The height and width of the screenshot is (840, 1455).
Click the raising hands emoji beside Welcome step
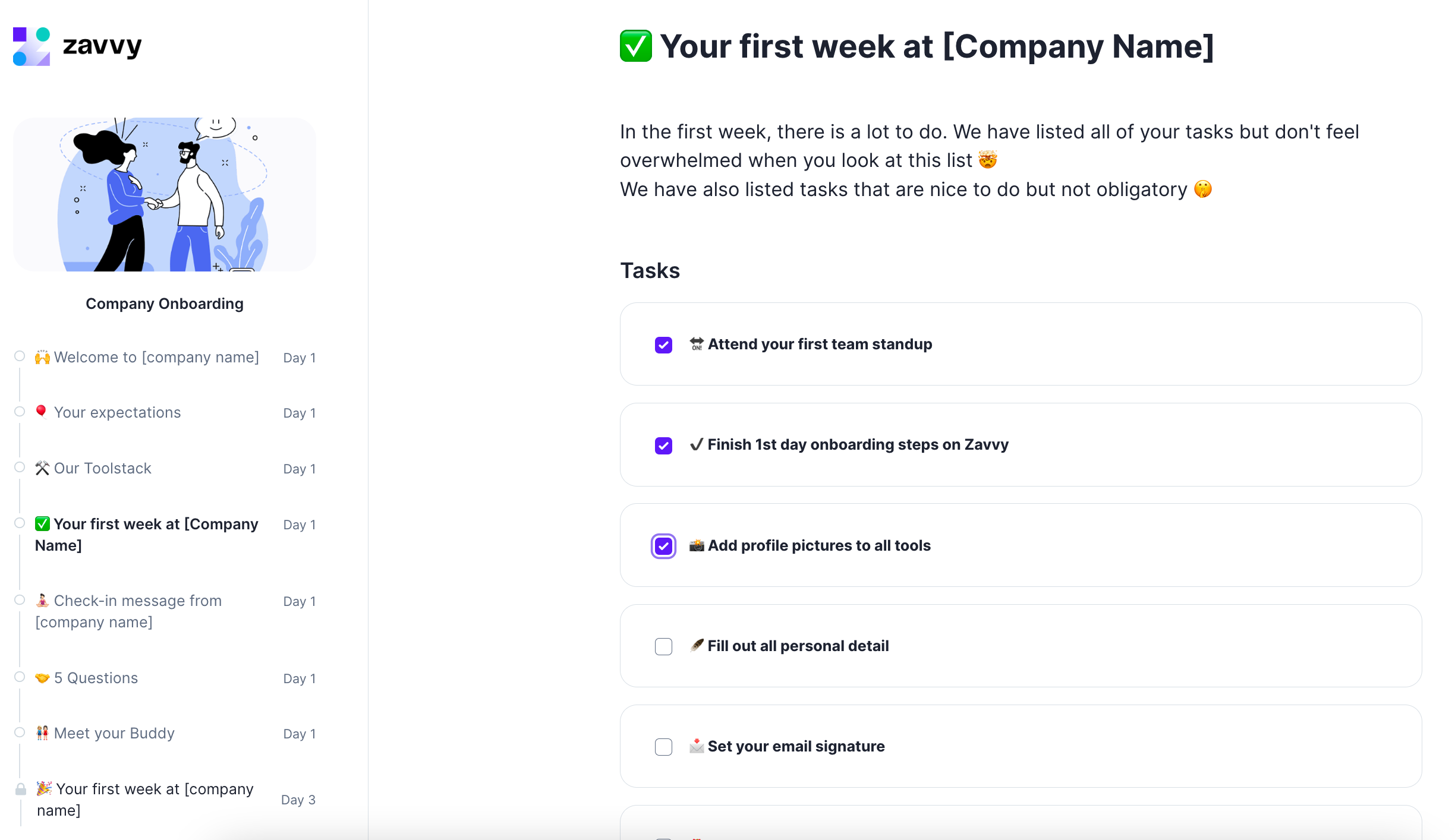(x=42, y=356)
